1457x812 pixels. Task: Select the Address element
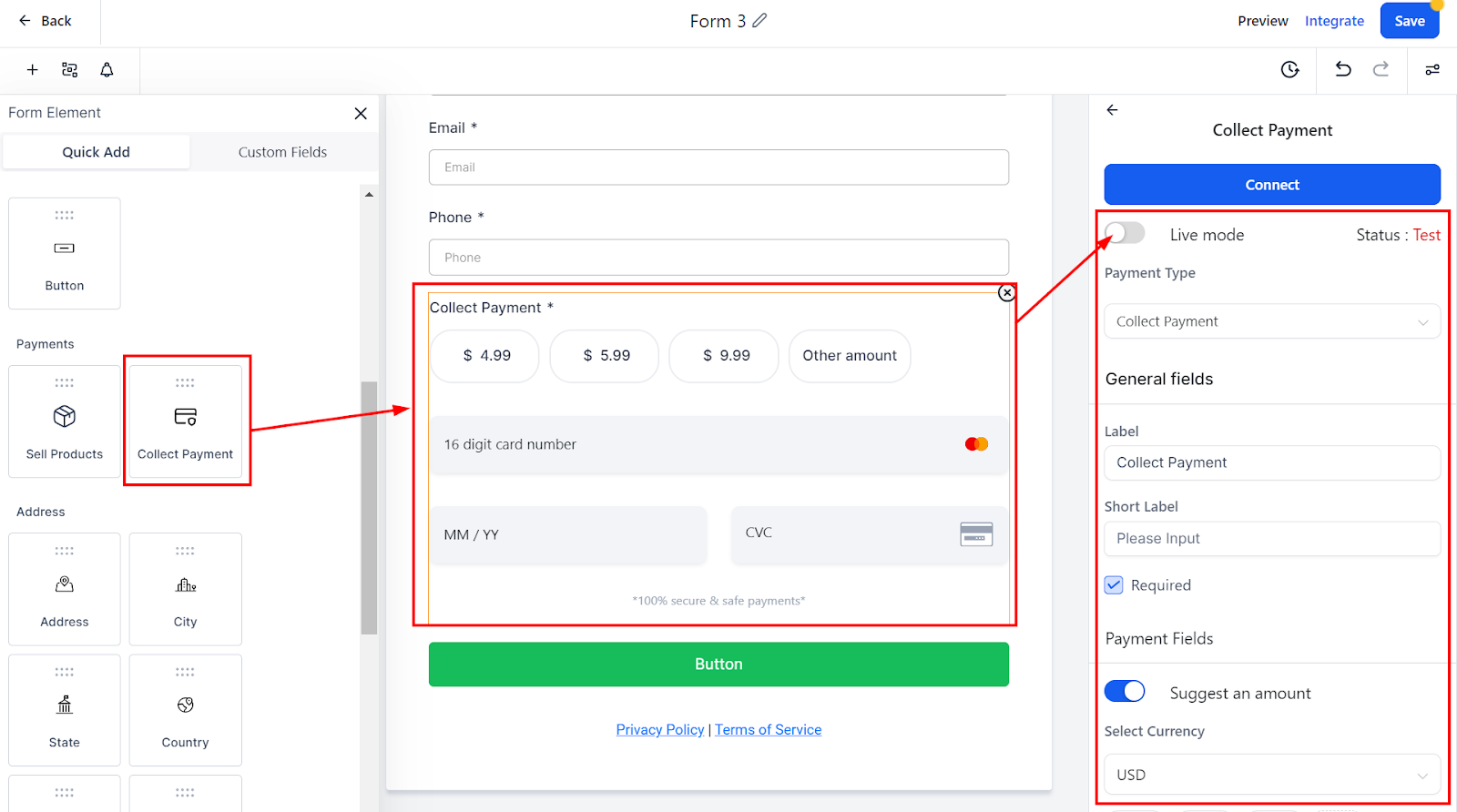click(x=65, y=589)
